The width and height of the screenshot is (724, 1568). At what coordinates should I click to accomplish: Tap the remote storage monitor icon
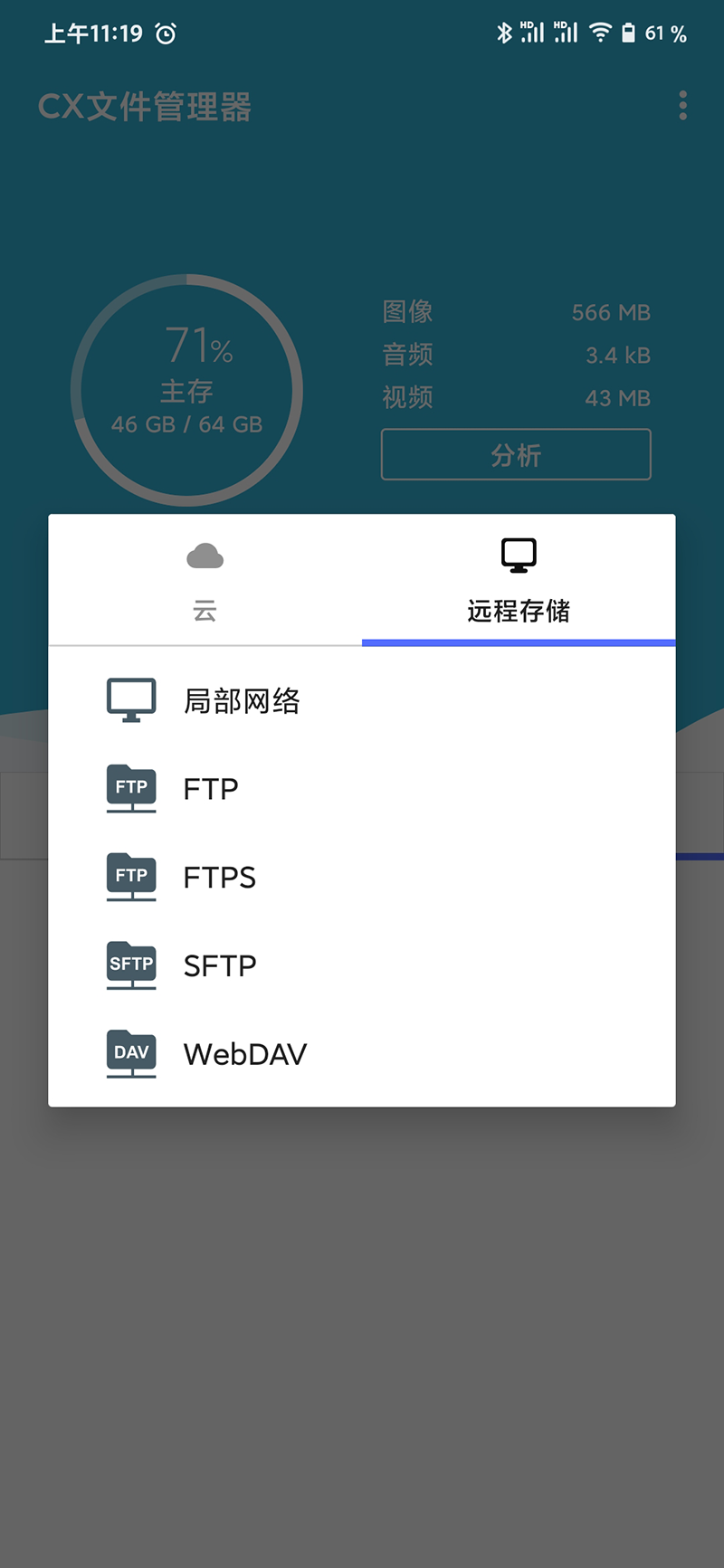[x=519, y=556]
